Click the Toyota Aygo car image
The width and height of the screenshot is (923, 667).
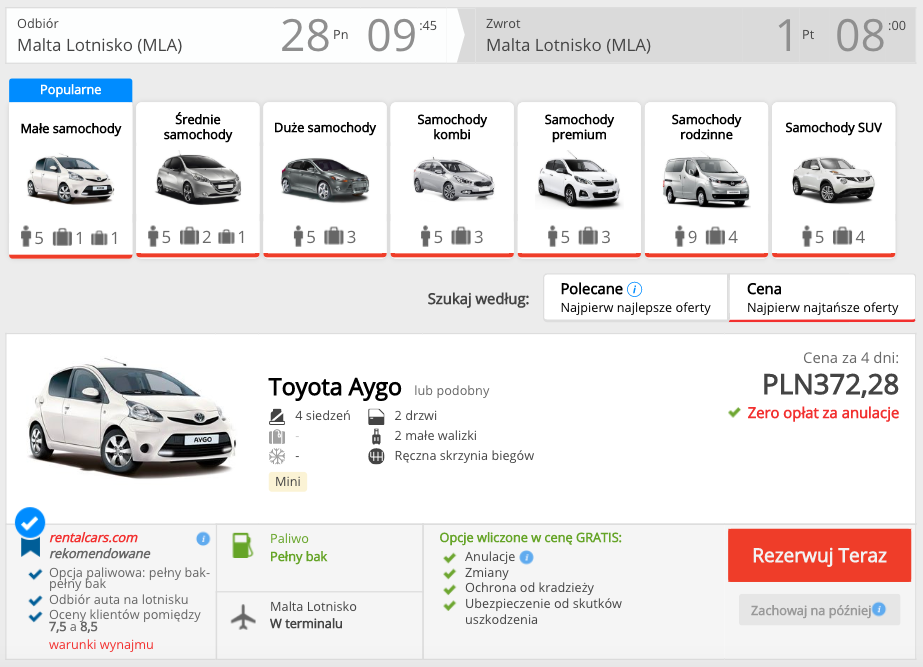[x=131, y=418]
